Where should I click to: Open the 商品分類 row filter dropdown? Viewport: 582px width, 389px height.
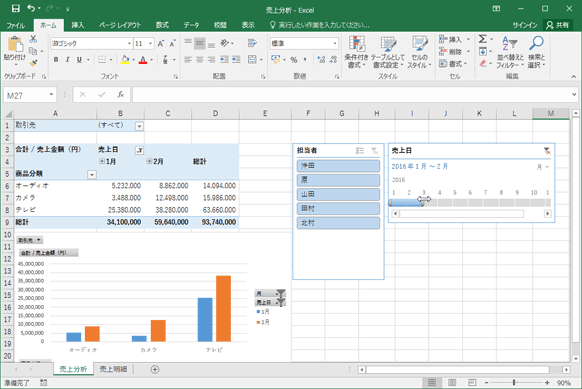click(92, 174)
